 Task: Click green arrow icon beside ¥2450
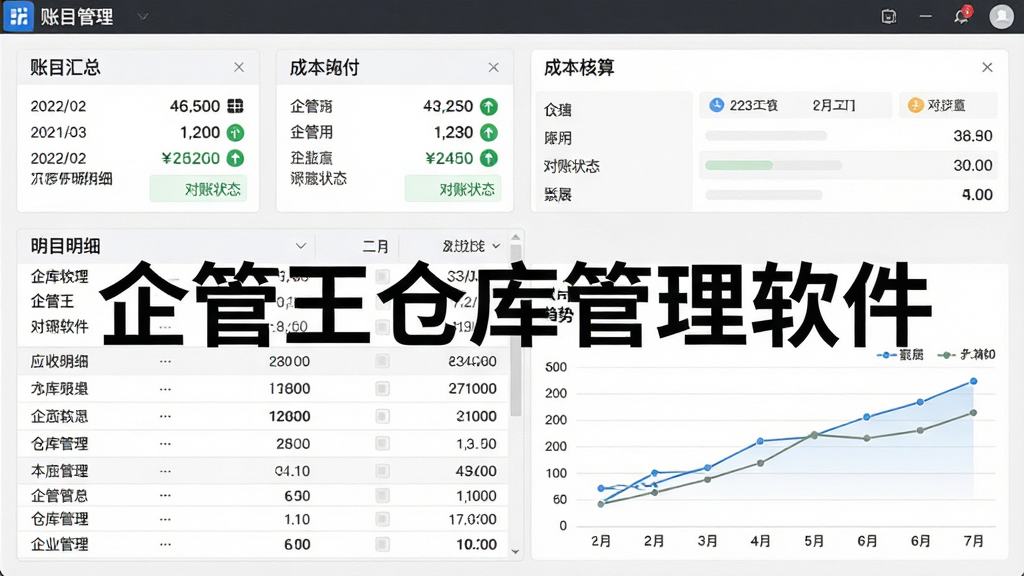pyautogui.click(x=488, y=158)
